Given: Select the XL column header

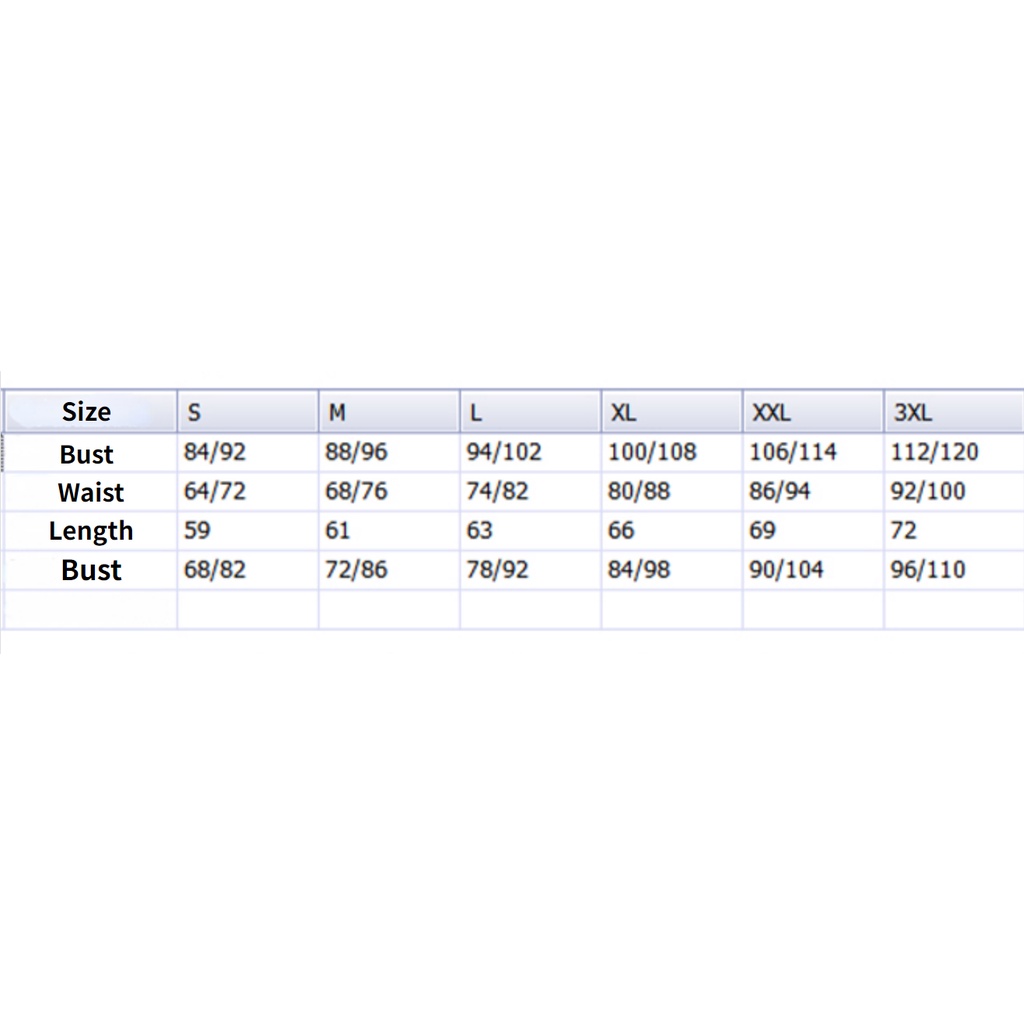Looking at the screenshot, I should 672,411.
